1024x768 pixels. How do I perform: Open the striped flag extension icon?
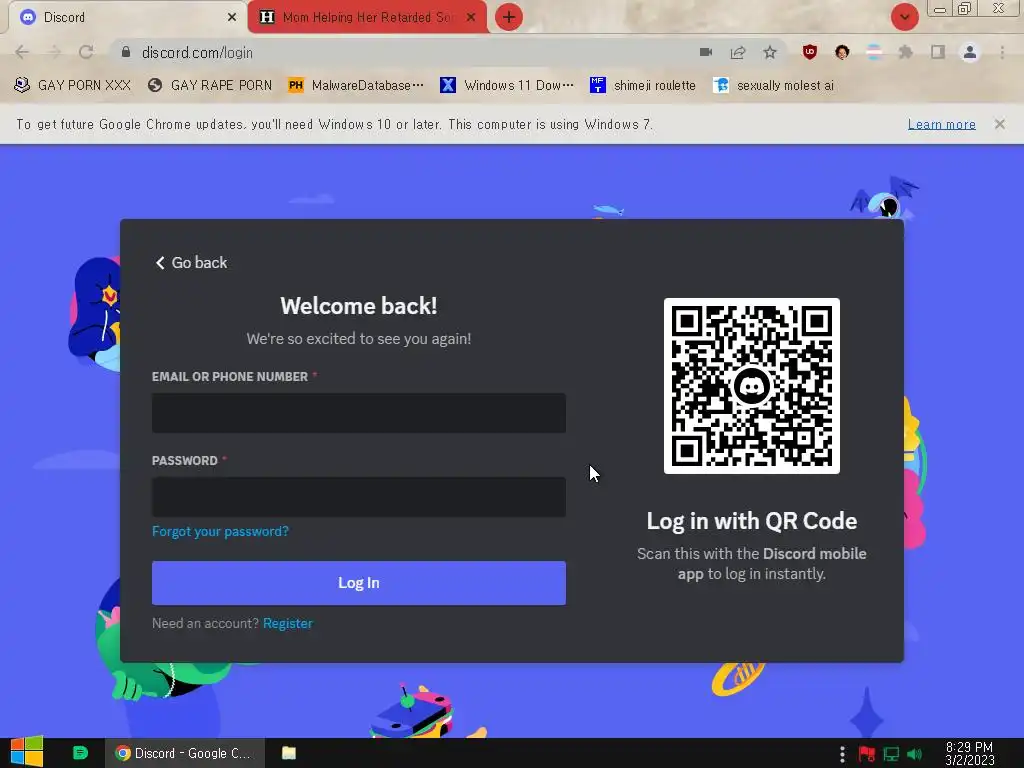(x=874, y=52)
